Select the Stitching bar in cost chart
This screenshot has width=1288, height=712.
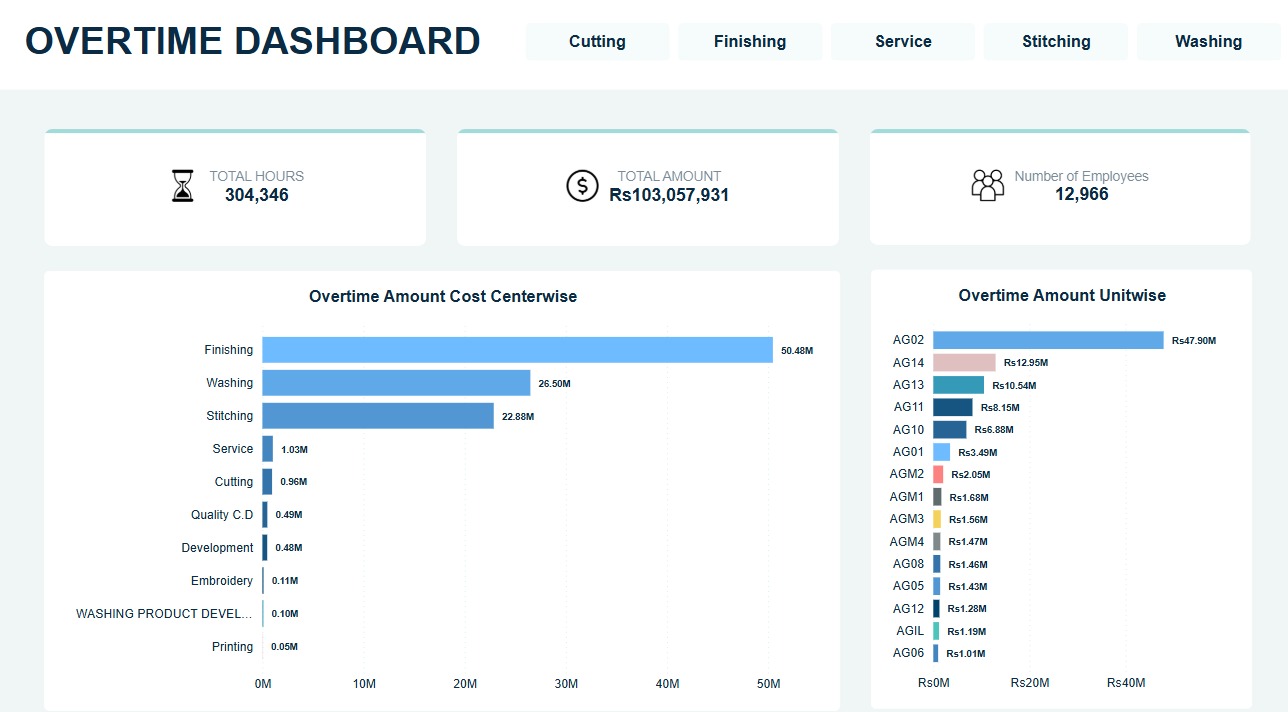(x=375, y=415)
